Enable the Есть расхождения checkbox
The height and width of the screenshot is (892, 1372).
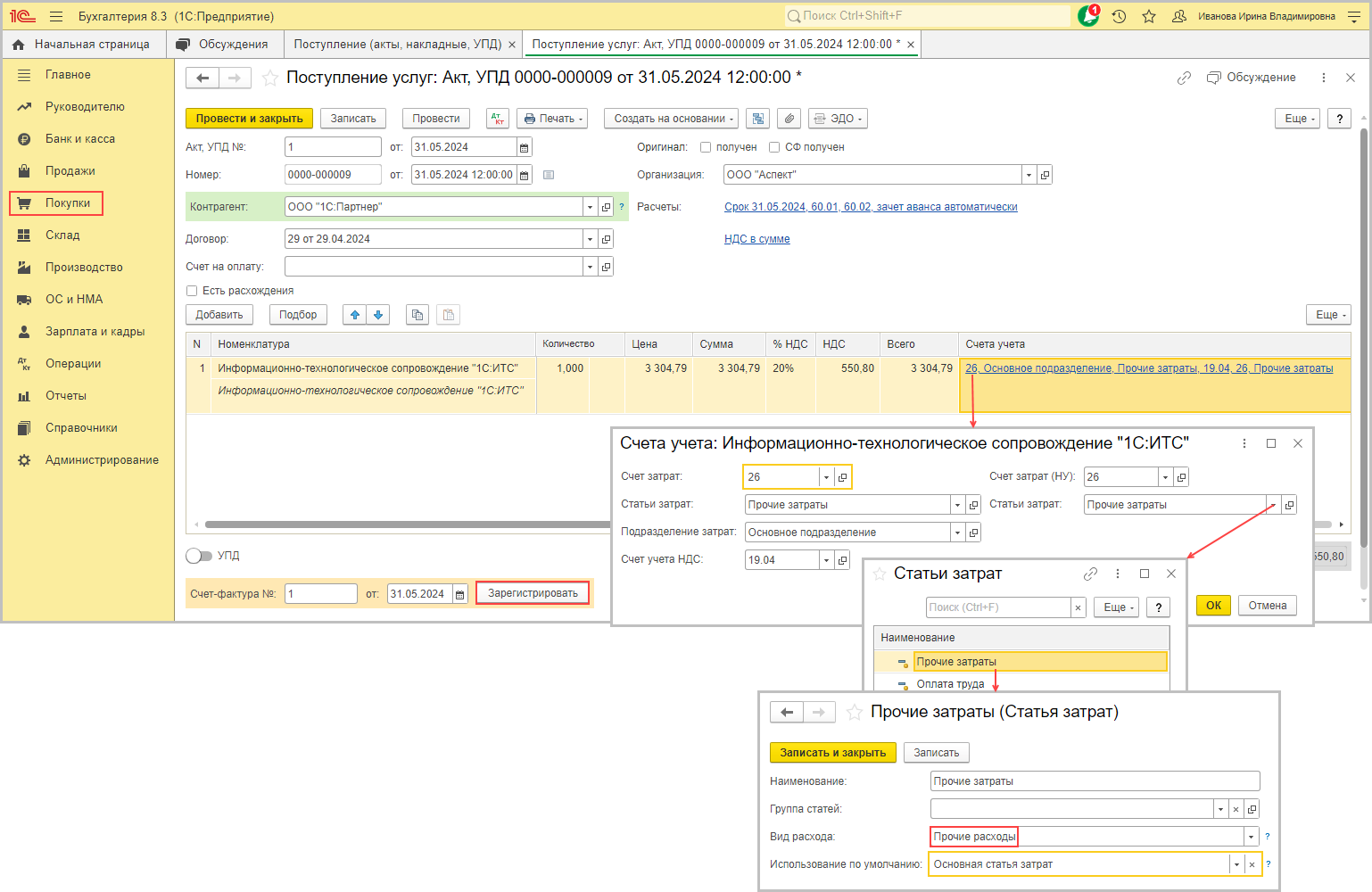(x=192, y=291)
